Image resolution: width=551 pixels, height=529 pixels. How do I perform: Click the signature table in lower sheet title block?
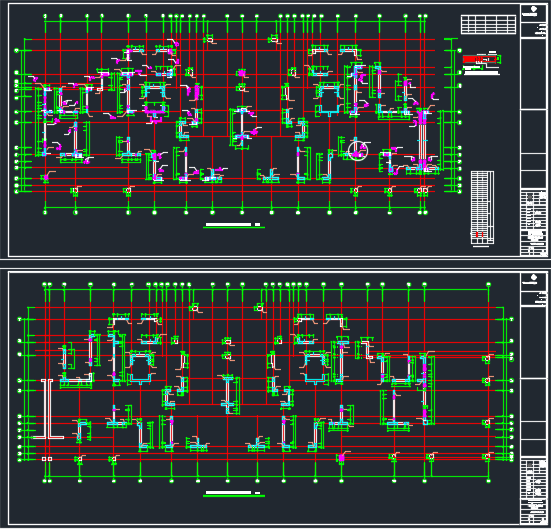(533, 490)
